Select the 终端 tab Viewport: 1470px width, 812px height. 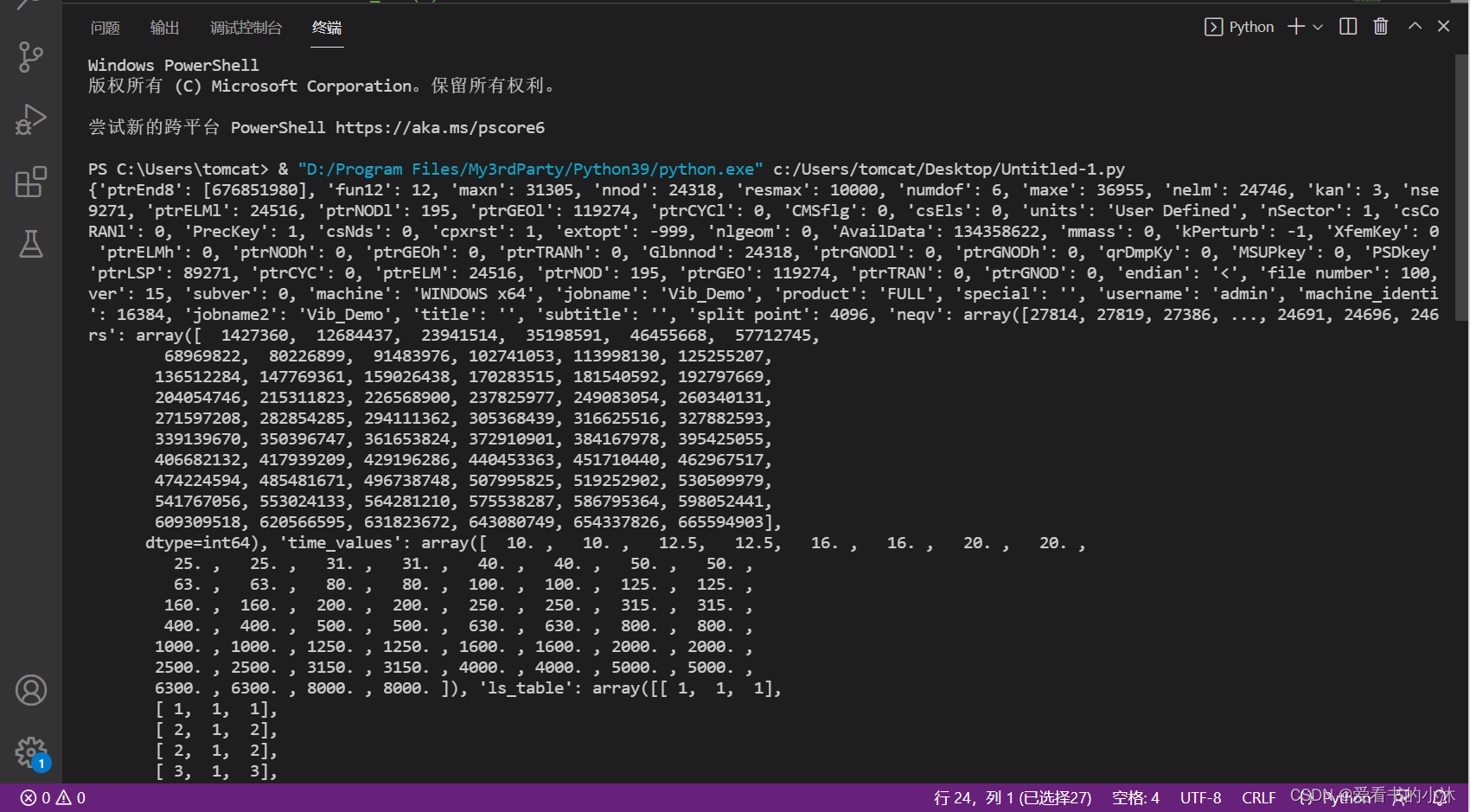tap(328, 28)
